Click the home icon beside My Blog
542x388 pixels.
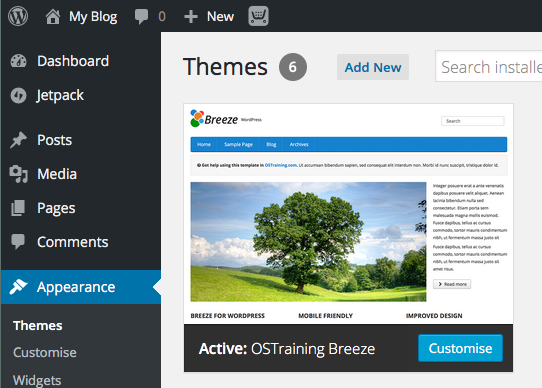pyautogui.click(x=53, y=16)
